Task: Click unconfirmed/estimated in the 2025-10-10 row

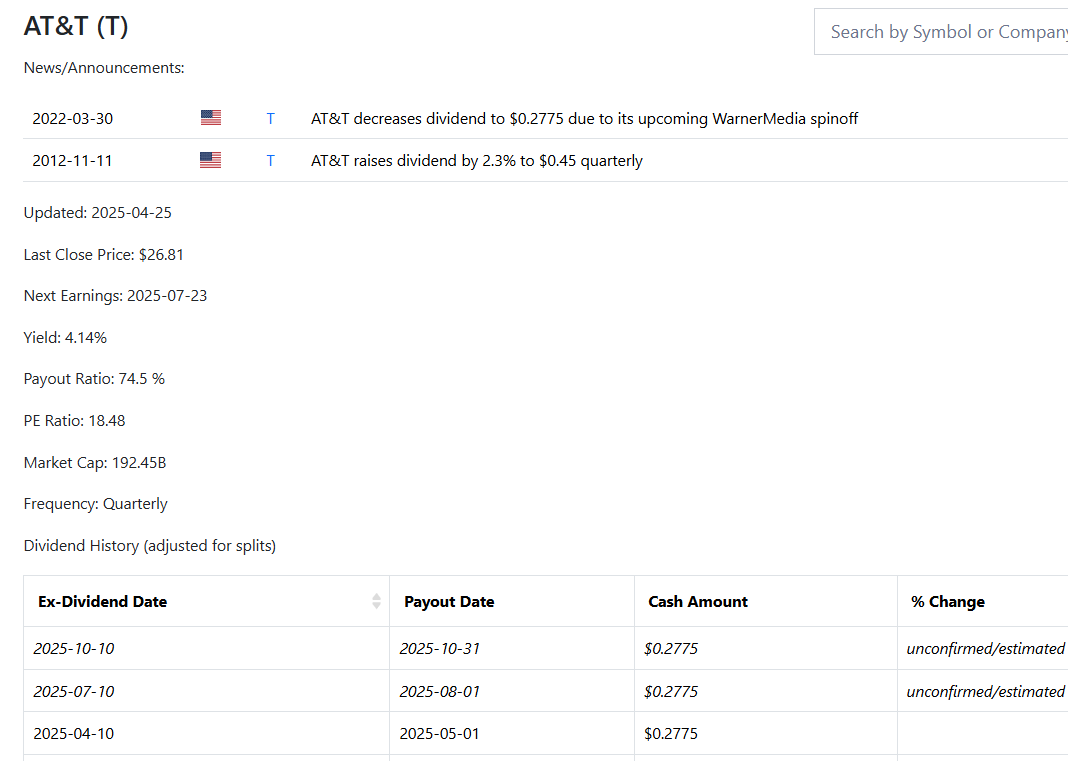Action: [x=986, y=649]
